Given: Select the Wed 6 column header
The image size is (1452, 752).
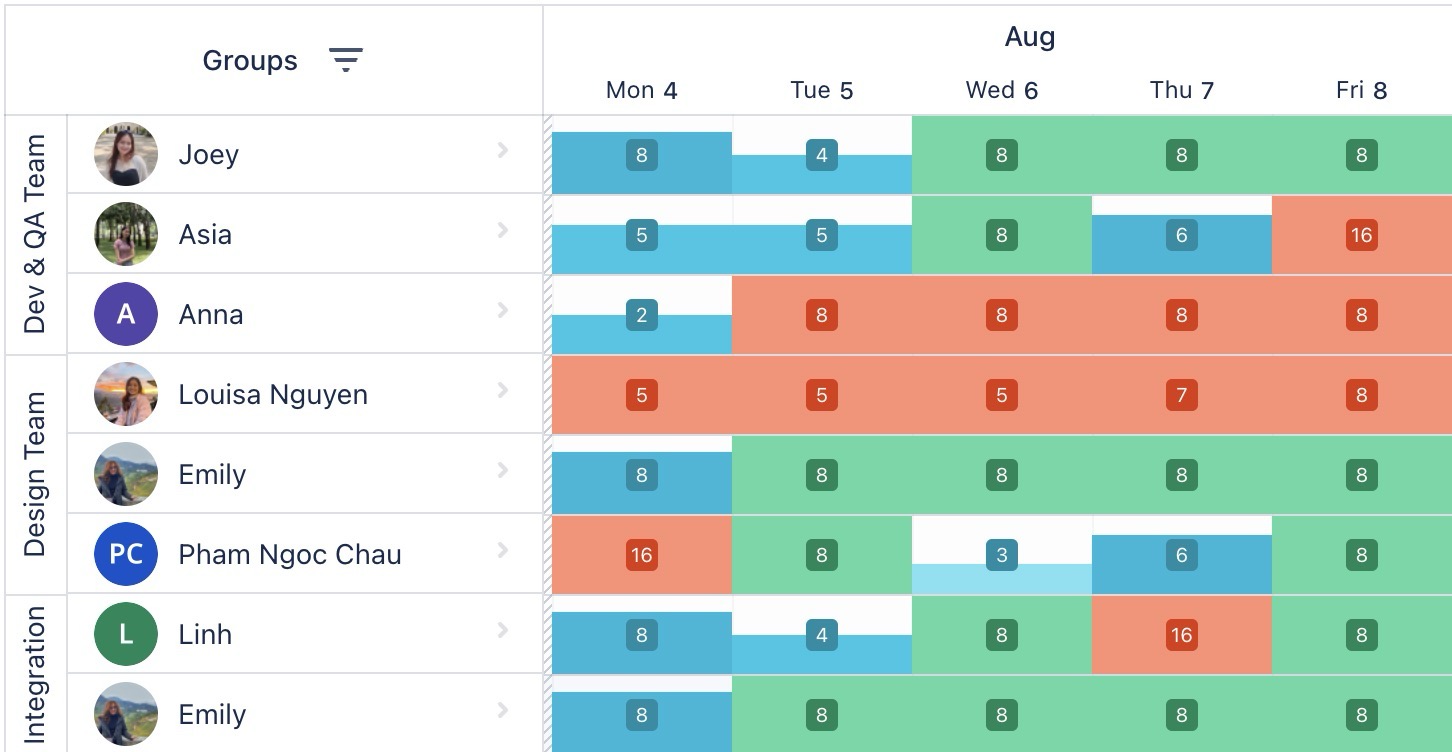Looking at the screenshot, I should 1001,89.
